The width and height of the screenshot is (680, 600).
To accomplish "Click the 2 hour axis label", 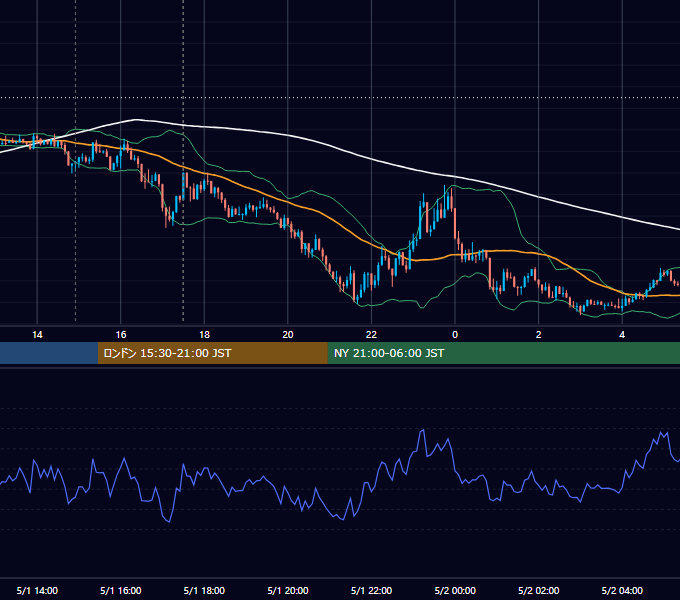I will click(539, 335).
